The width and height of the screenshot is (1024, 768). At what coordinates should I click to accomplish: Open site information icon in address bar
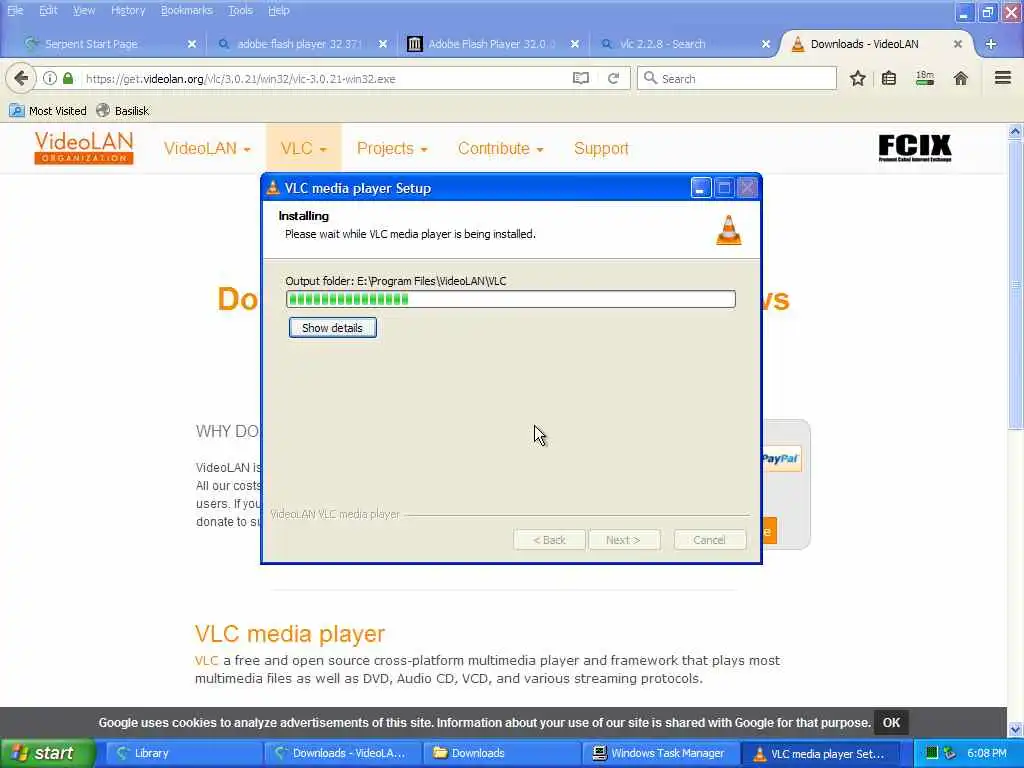coord(50,78)
